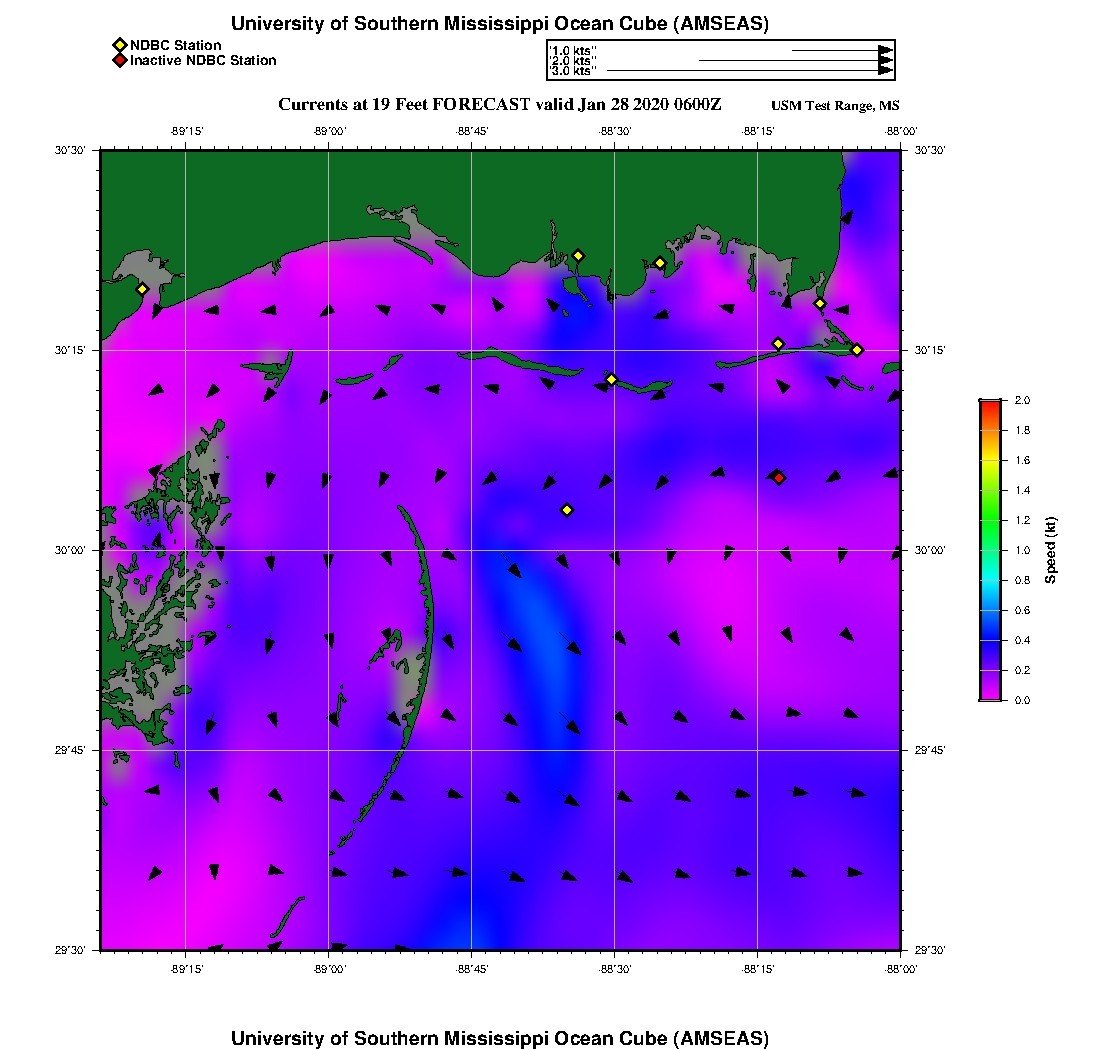Click yellow station marker on the central barrier island

(x=612, y=379)
